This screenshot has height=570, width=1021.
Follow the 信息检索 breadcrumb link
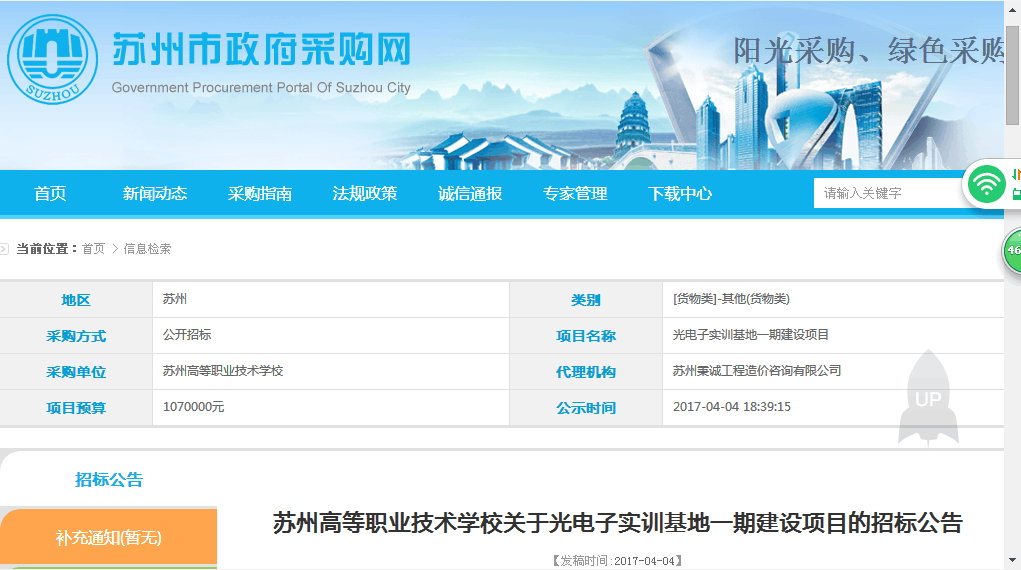[147, 249]
